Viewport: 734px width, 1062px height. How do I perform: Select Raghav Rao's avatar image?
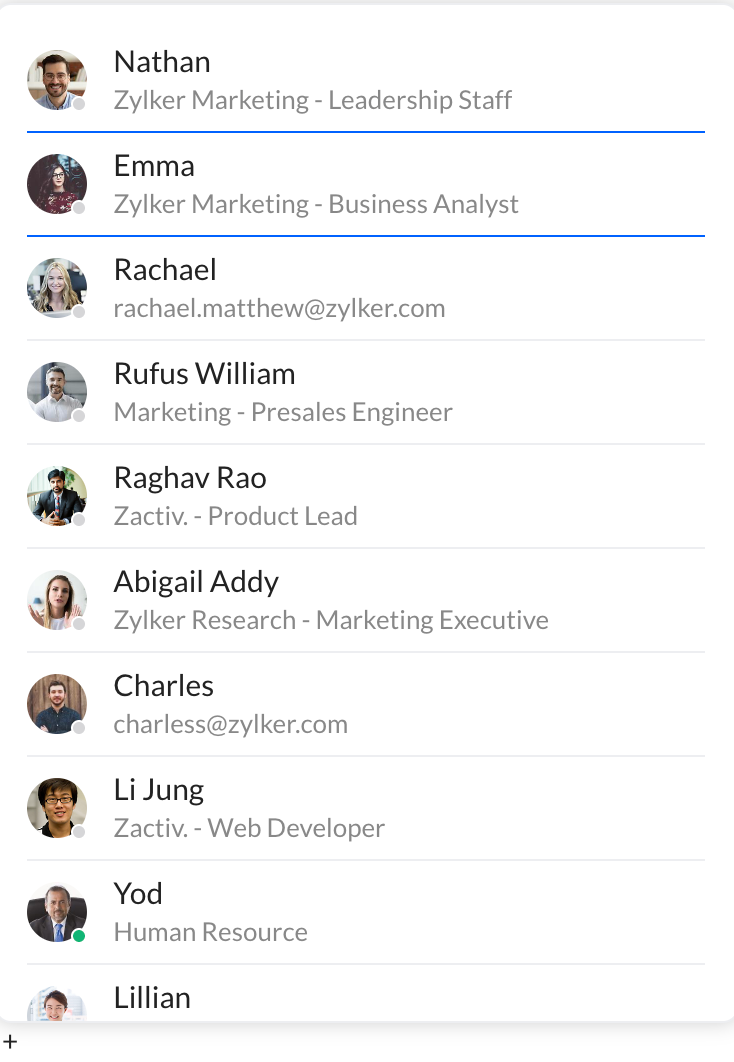click(57, 496)
